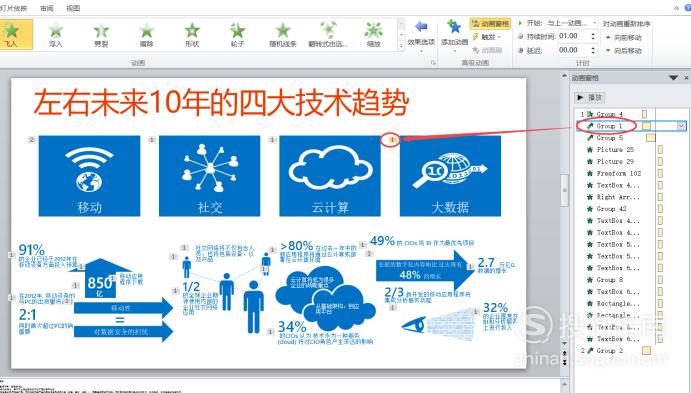Viewport: 691px width, 393px height.
Task: Close the 动画窗格 animation pane
Action: click(687, 78)
